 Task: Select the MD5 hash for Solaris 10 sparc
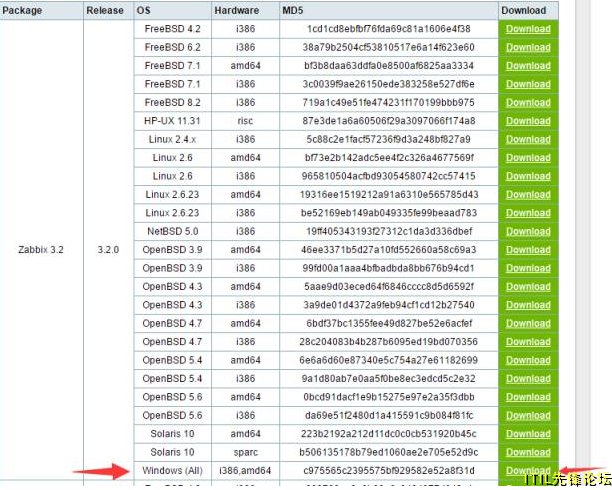click(x=389, y=452)
